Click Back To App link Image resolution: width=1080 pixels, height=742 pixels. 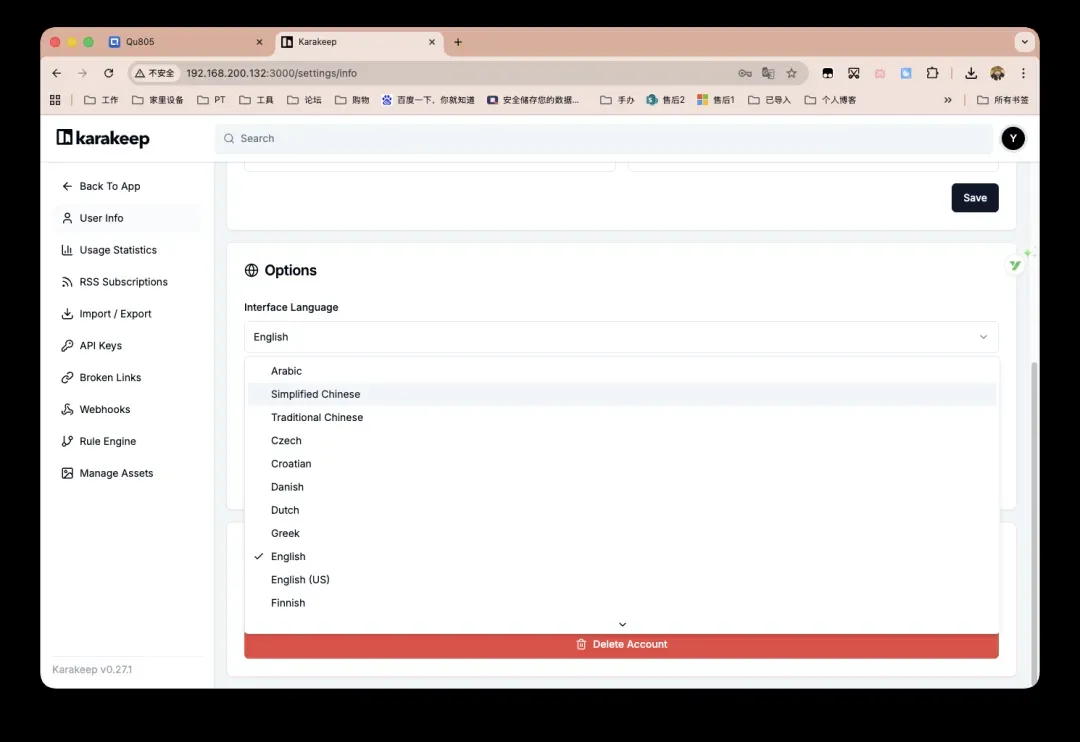109,186
